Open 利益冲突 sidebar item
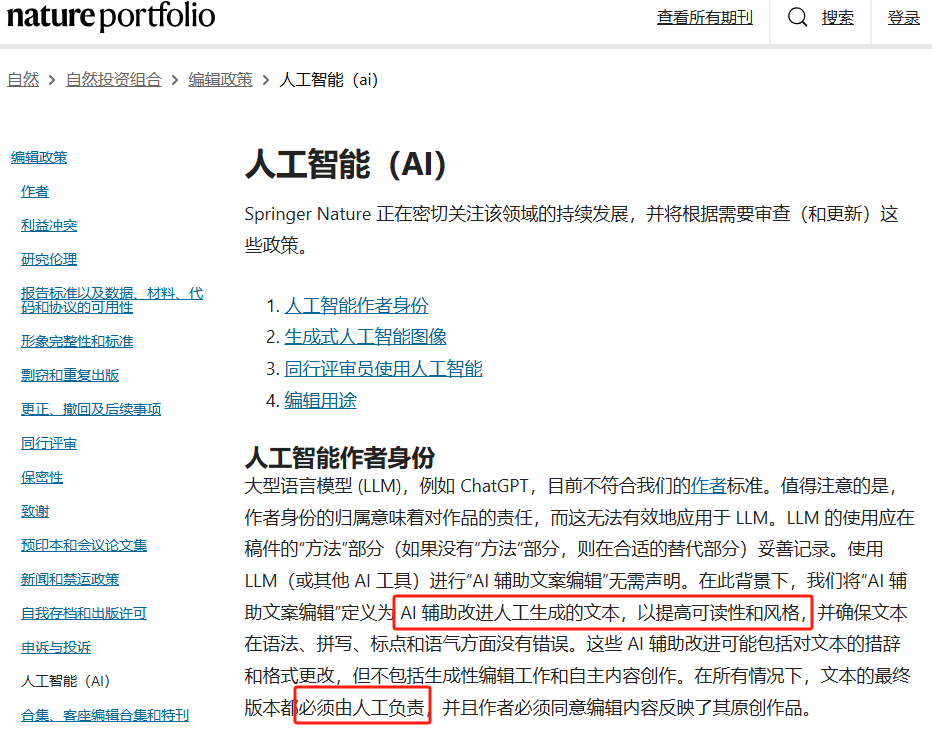932x732 pixels. (49, 226)
